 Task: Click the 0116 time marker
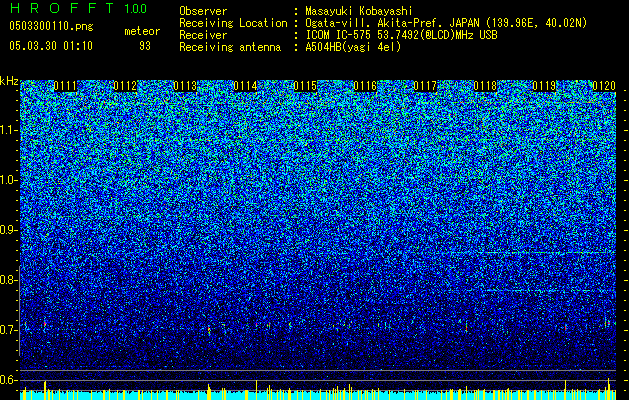click(x=365, y=86)
